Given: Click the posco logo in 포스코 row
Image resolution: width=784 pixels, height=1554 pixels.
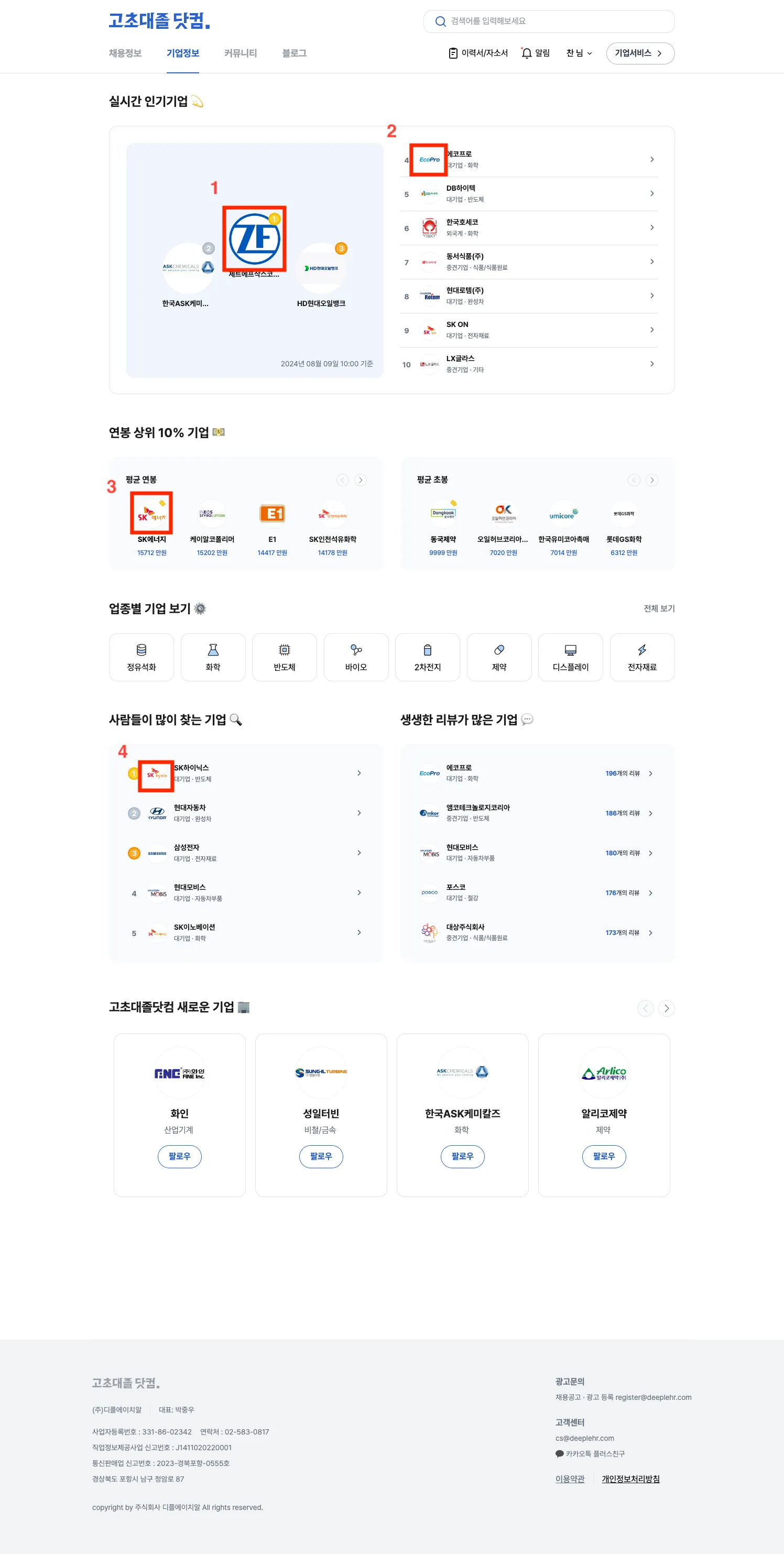Looking at the screenshot, I should click(x=429, y=893).
